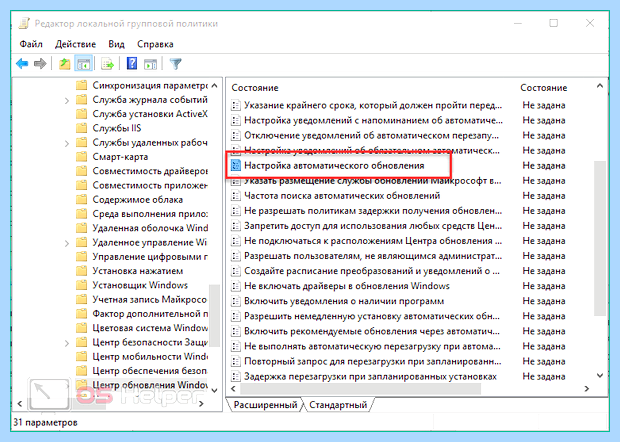Select Настройка уведомлений с напоминанием policy
Viewport: 620px width, 442px height.
point(373,120)
